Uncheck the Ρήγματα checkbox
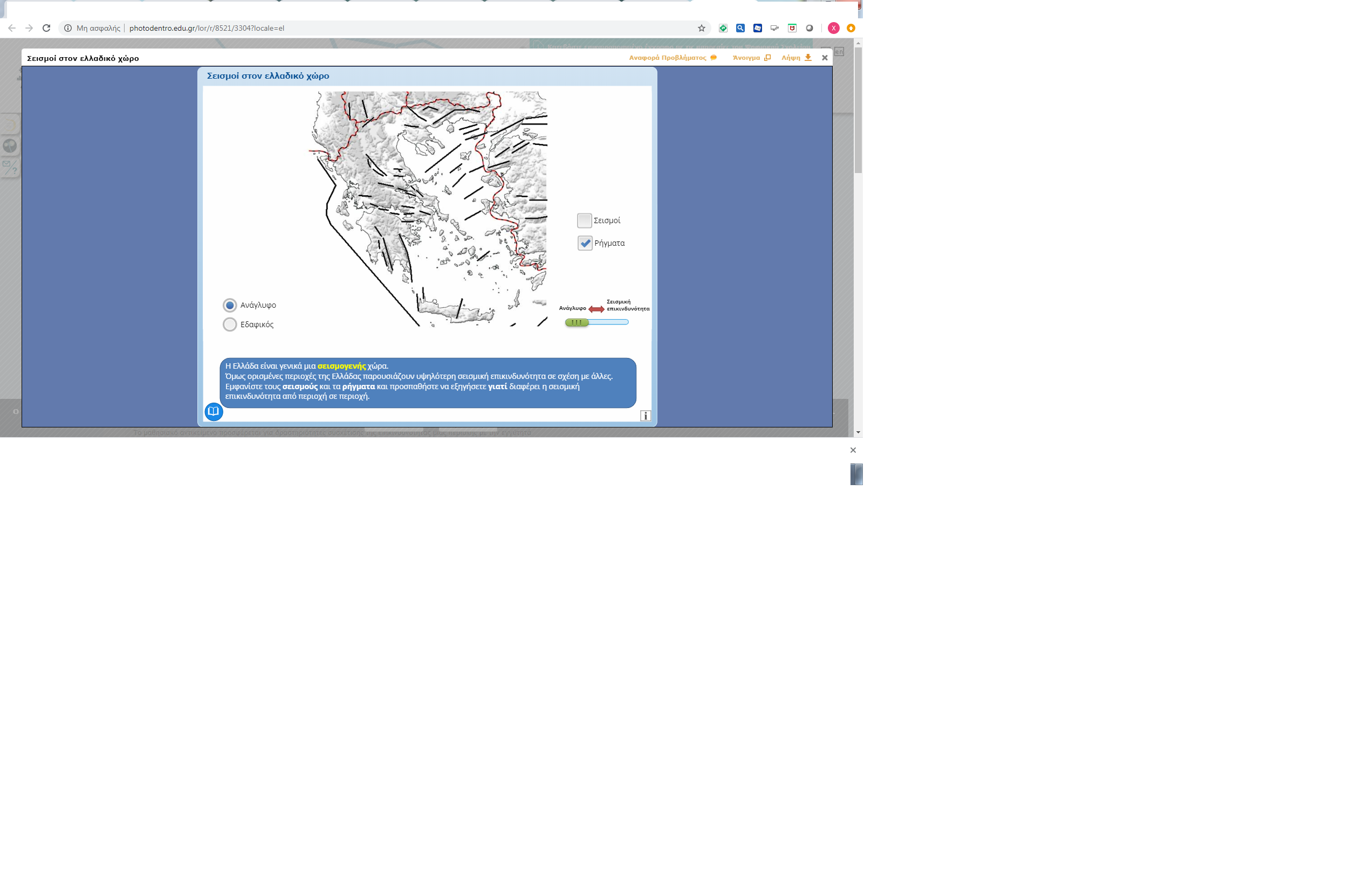 click(585, 244)
